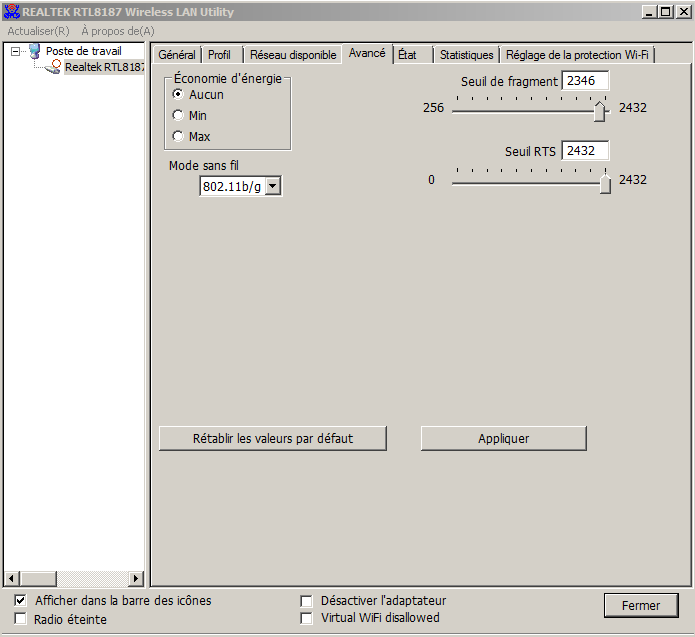Open the Actualiser menu
The width and height of the screenshot is (695, 637).
[39, 31]
